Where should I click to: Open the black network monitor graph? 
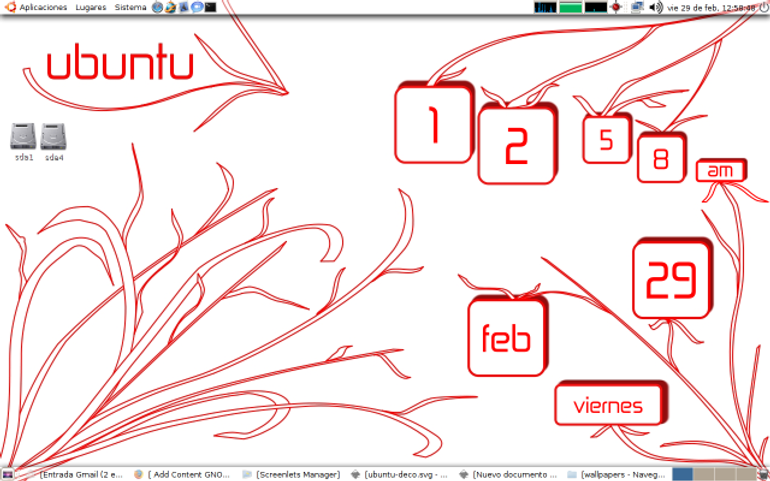coord(596,7)
